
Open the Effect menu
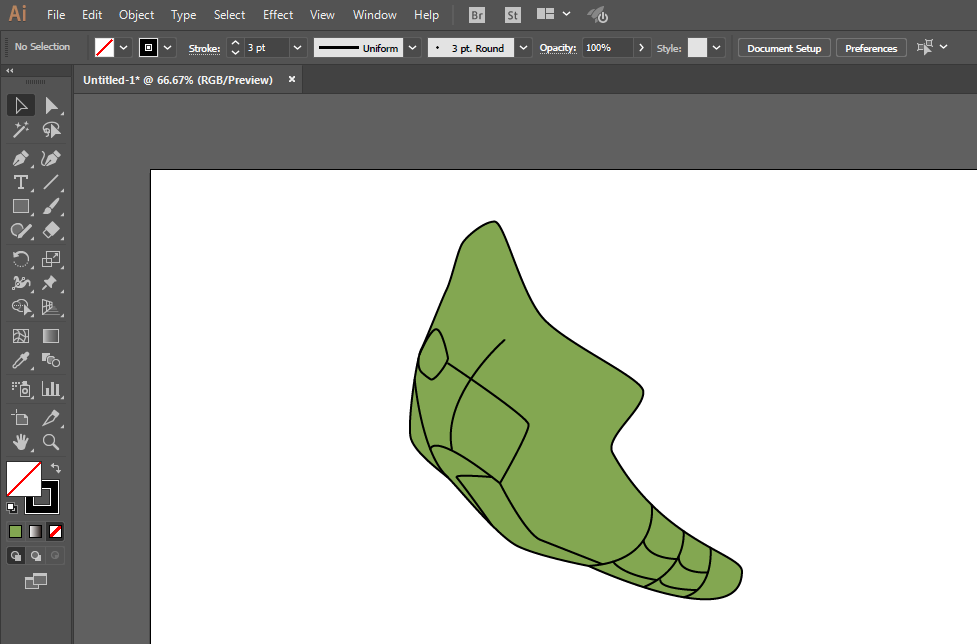pos(278,15)
